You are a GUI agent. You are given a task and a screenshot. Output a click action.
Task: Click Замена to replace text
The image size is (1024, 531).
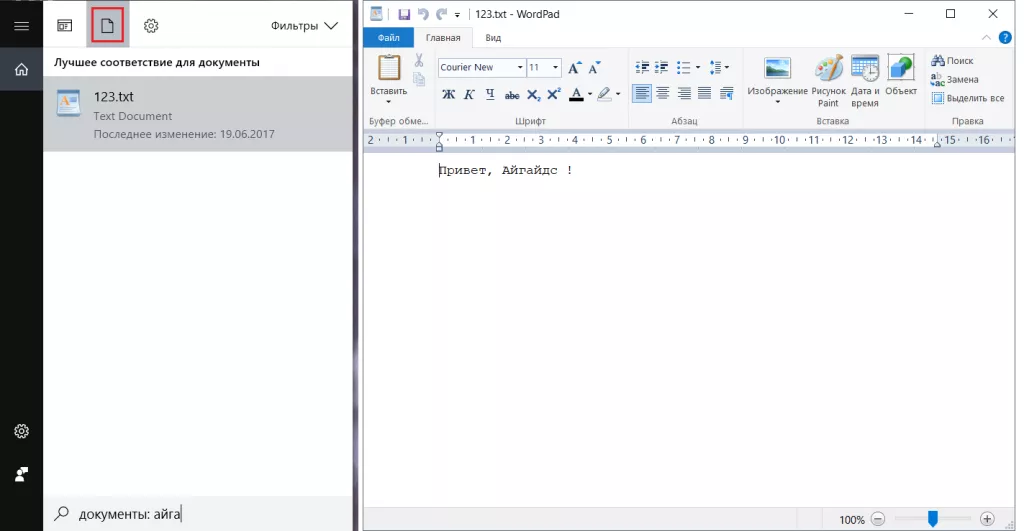point(955,80)
